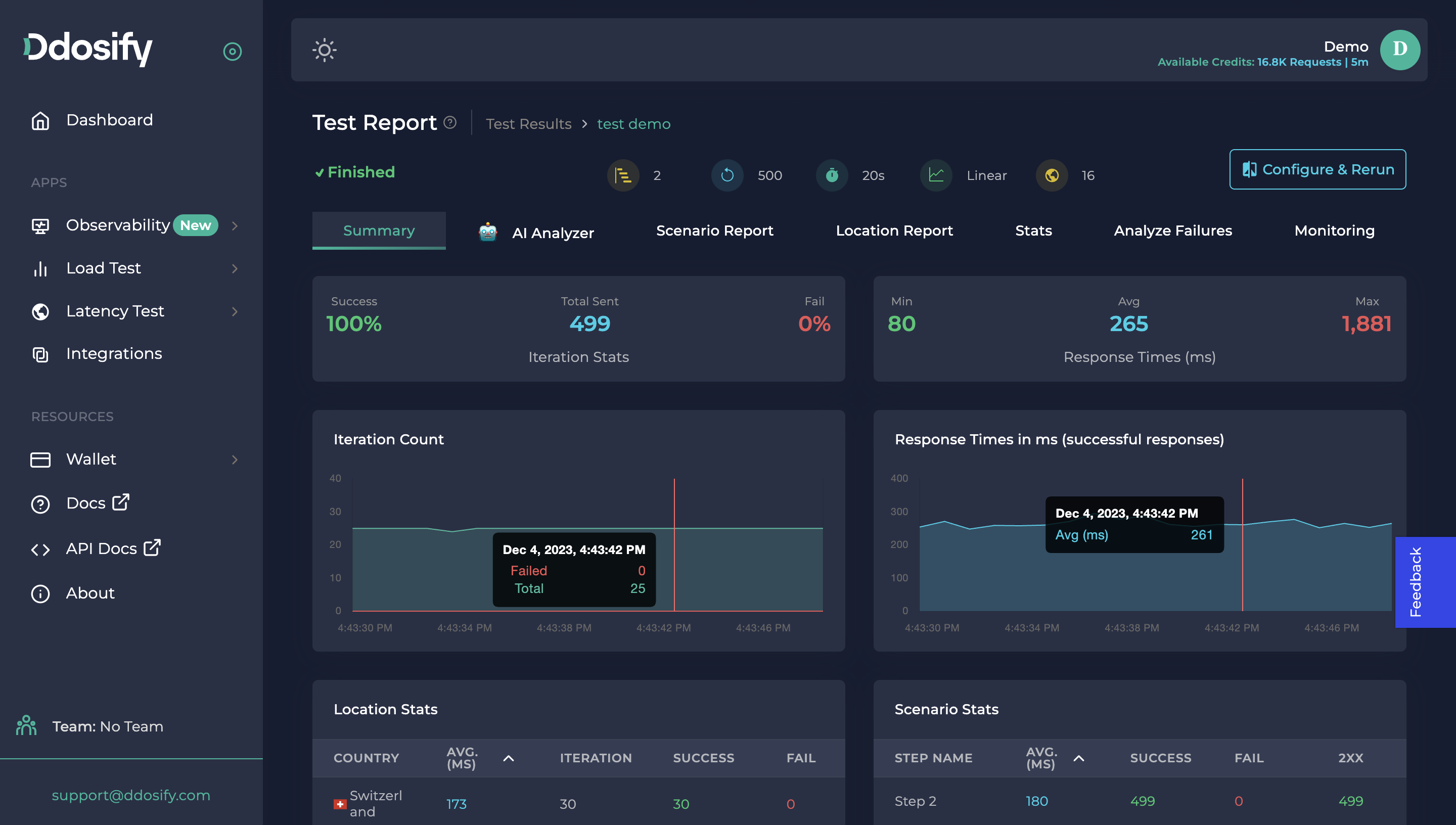Toggle light/dark theme sun icon
This screenshot has width=1456, height=825.
coord(324,50)
